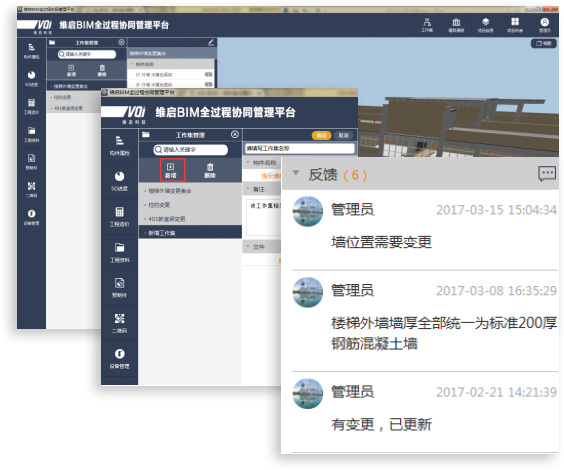
Task: Click the chat bubble icon in 反馈 header
Action: click(547, 174)
